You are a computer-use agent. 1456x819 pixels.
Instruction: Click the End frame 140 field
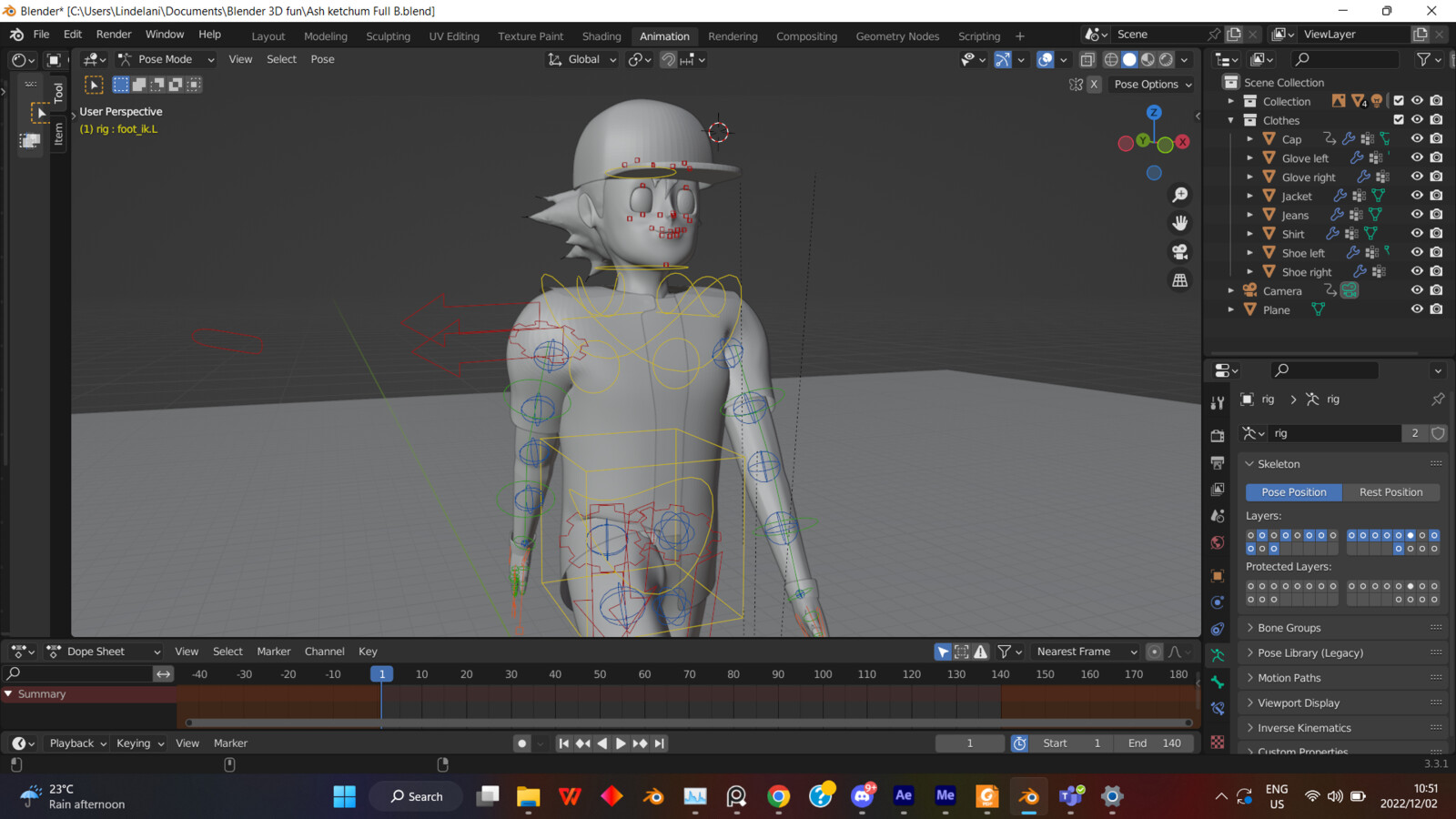click(1154, 743)
